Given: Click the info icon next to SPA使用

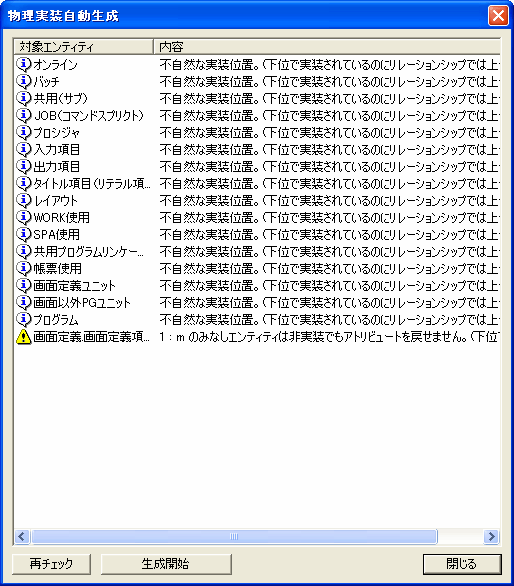Looking at the screenshot, I should tap(23, 234).
